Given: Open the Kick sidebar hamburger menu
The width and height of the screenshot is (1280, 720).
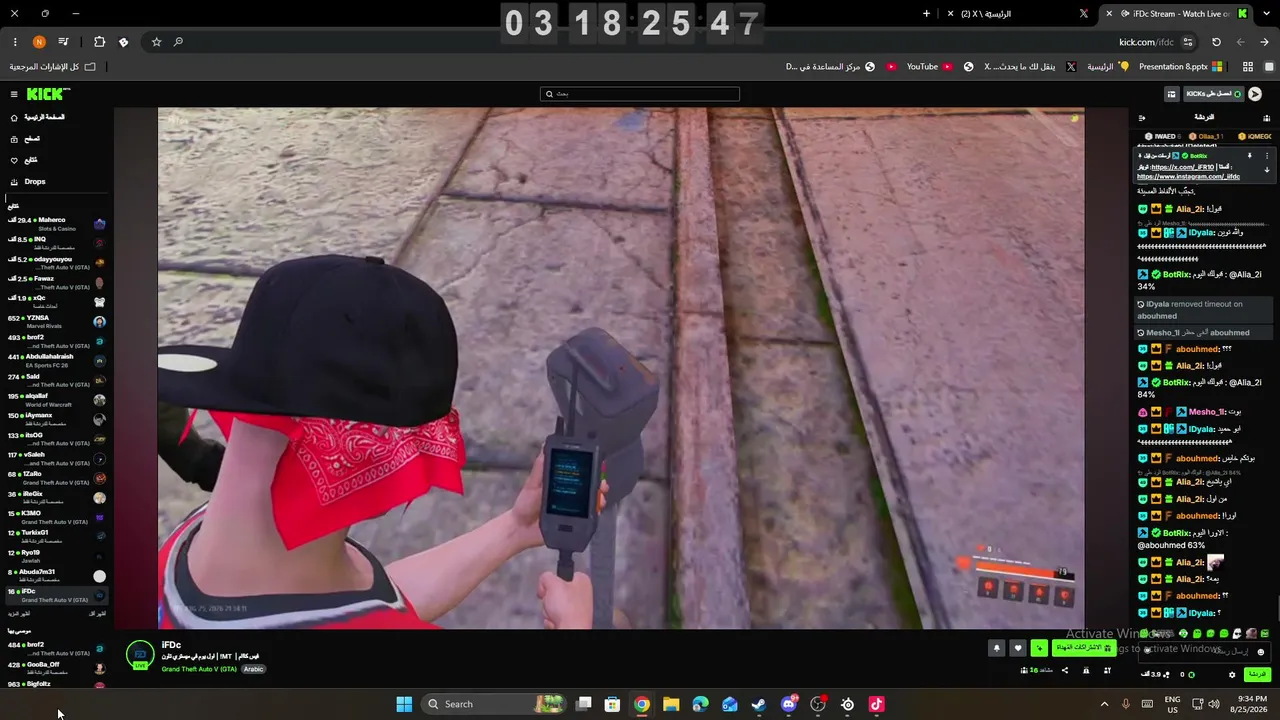Looking at the screenshot, I should click(14, 94).
